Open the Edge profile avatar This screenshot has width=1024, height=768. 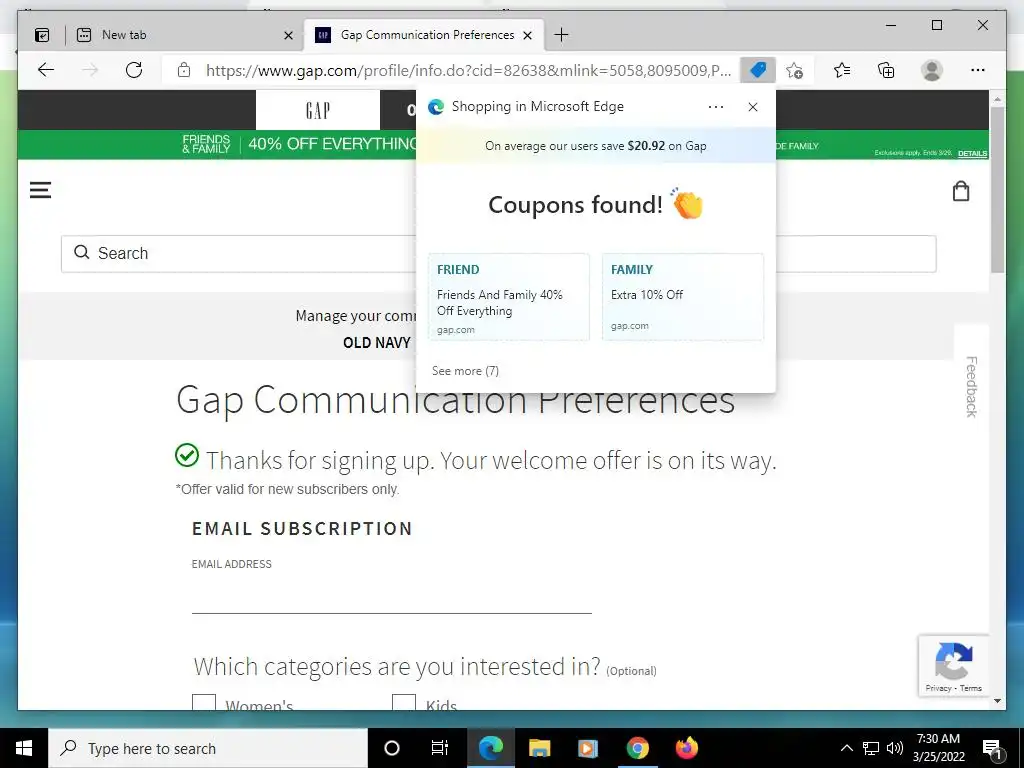931,70
